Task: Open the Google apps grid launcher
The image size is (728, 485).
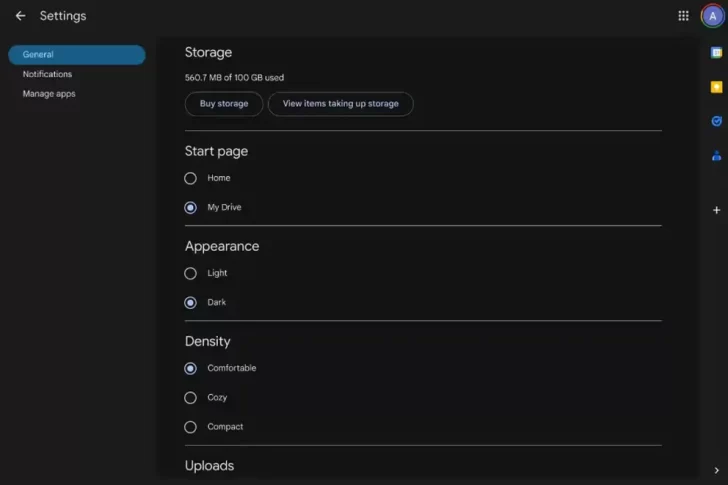Action: [683, 16]
